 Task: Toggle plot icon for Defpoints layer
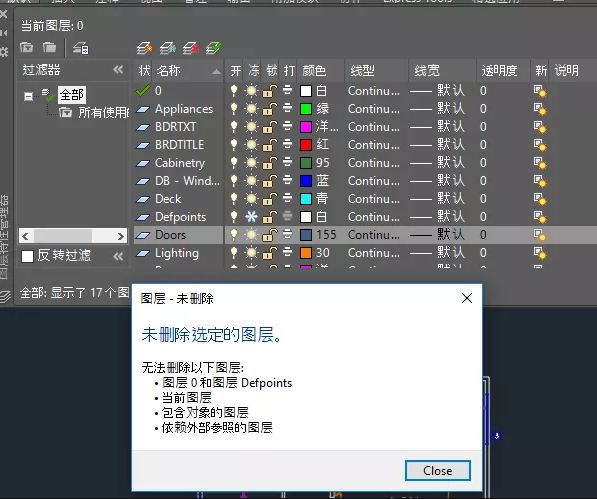point(287,217)
